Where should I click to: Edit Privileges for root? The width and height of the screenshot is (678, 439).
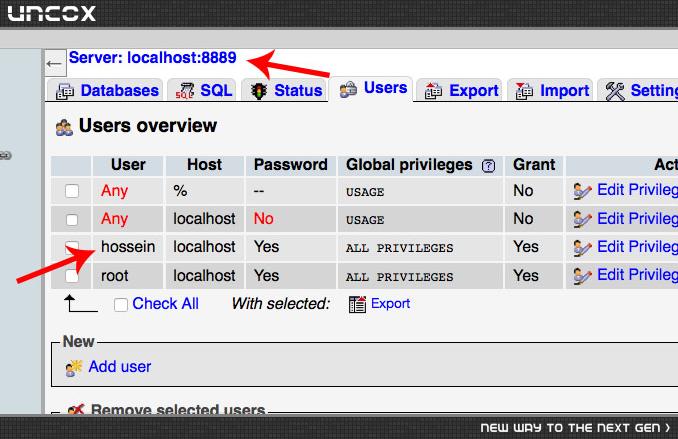pos(637,275)
